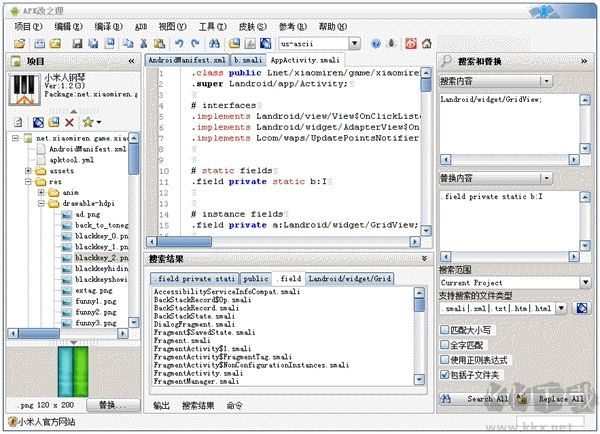Click the picture icon left of the diamond icon

[250, 44]
